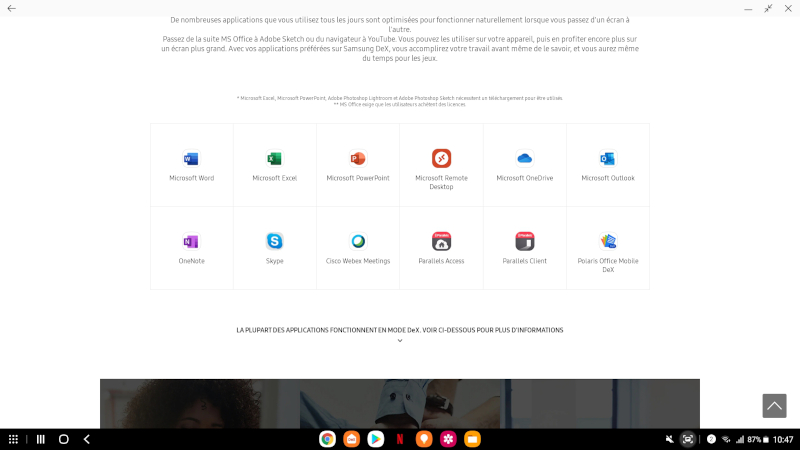Click 'LA PLUPART DES APPLICATIONS FONCTIONNENT EN MODE DeX' link
Screen dimensions: 800x450
[x=399, y=330]
